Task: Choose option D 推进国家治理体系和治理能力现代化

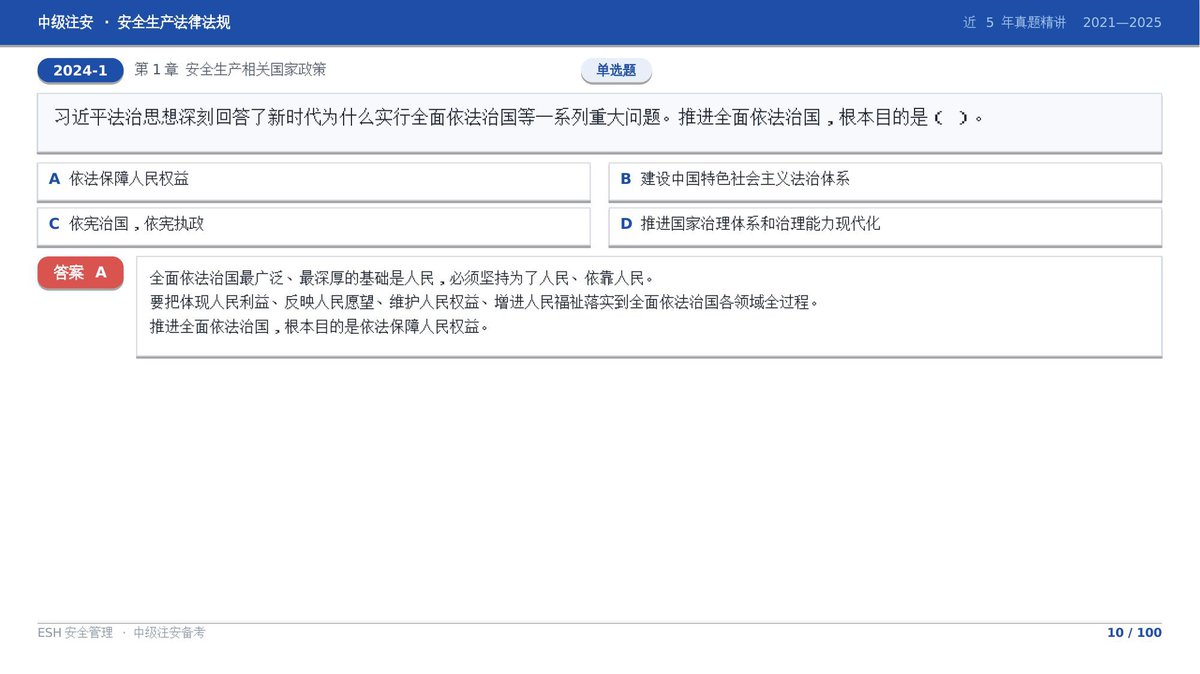Action: 885,226
